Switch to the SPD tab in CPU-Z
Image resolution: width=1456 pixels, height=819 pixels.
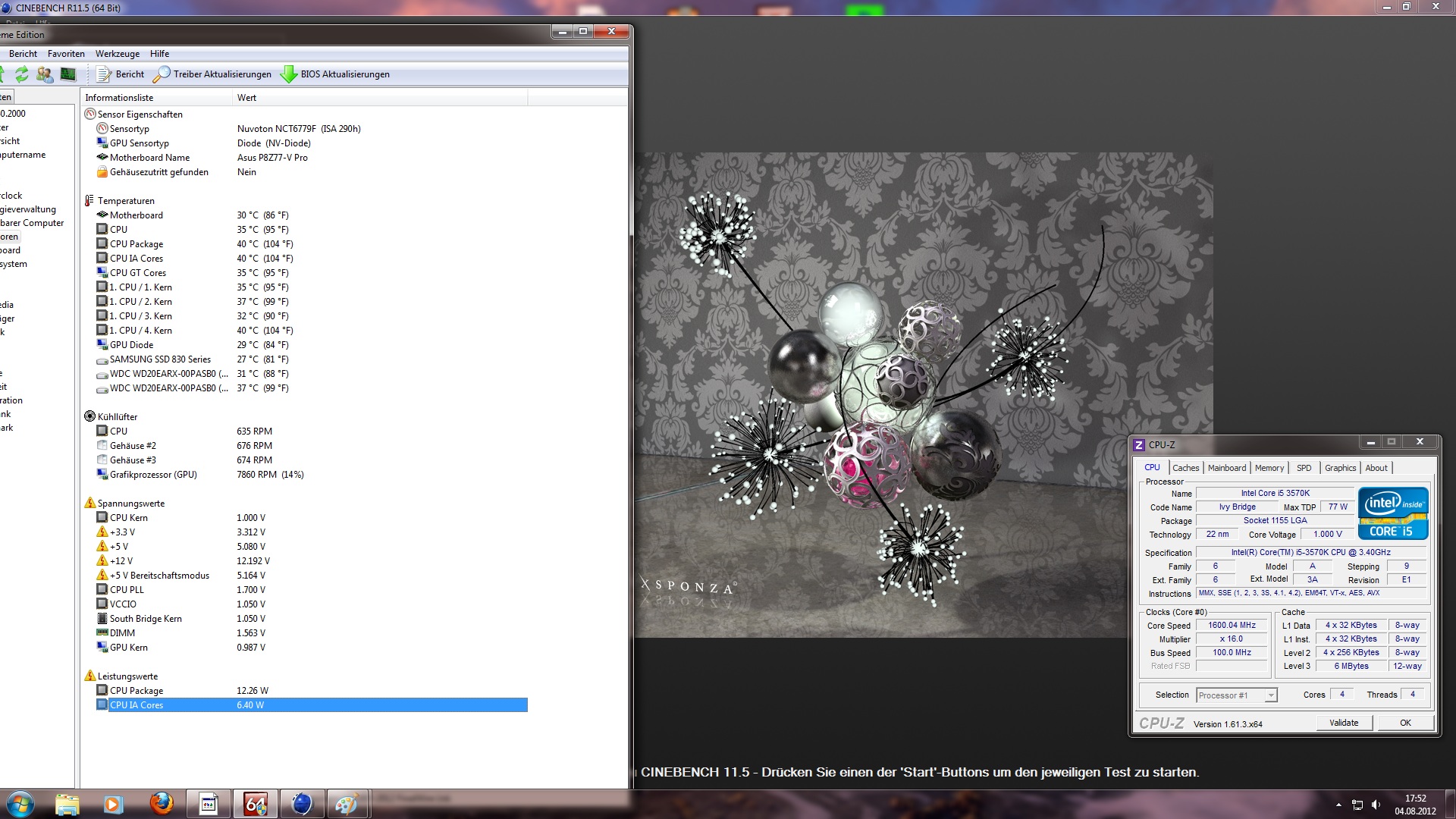(x=1304, y=468)
